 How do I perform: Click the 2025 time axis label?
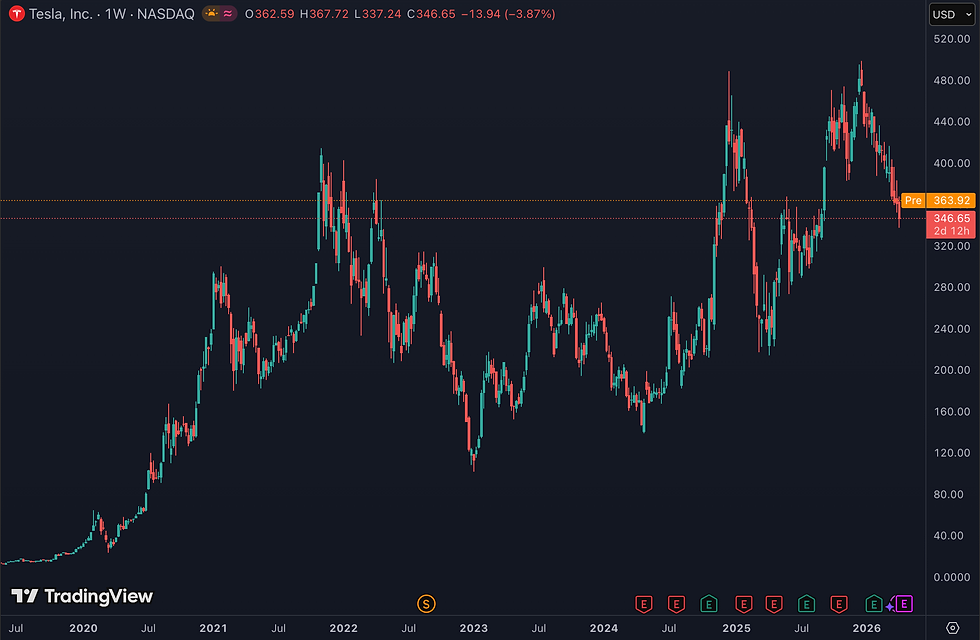click(736, 628)
